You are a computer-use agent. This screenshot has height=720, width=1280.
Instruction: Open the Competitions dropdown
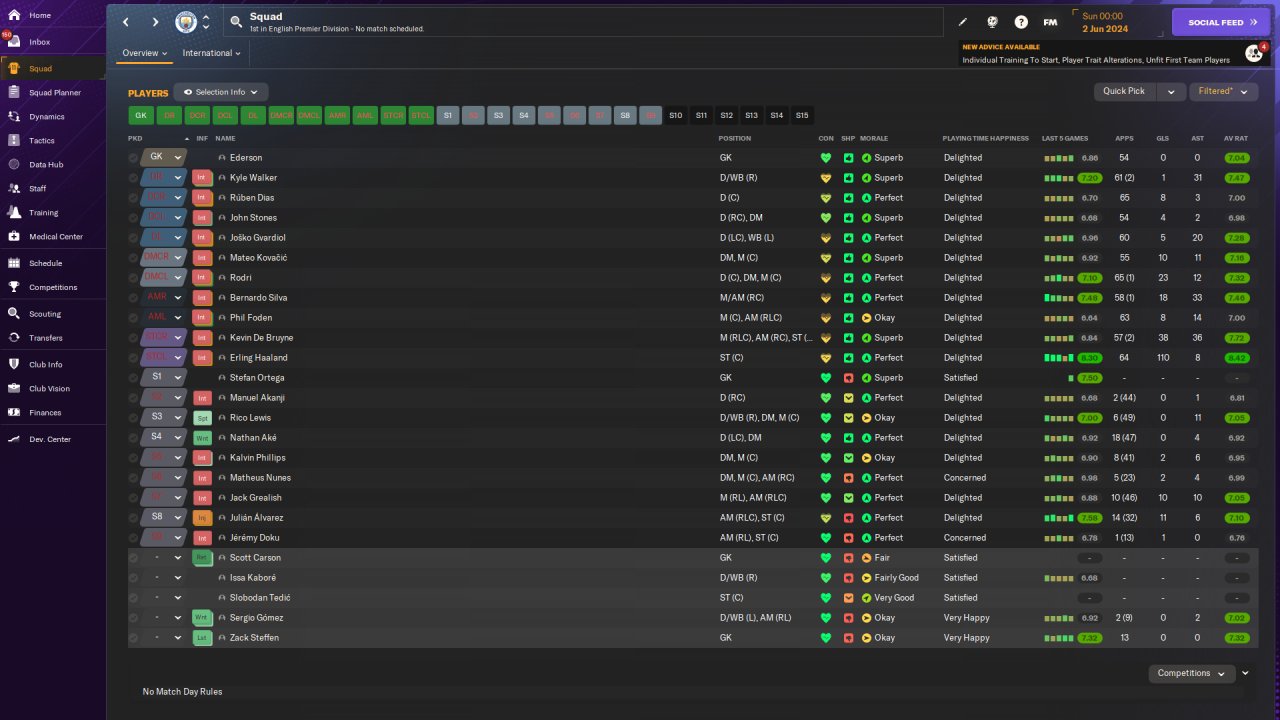click(x=1191, y=673)
